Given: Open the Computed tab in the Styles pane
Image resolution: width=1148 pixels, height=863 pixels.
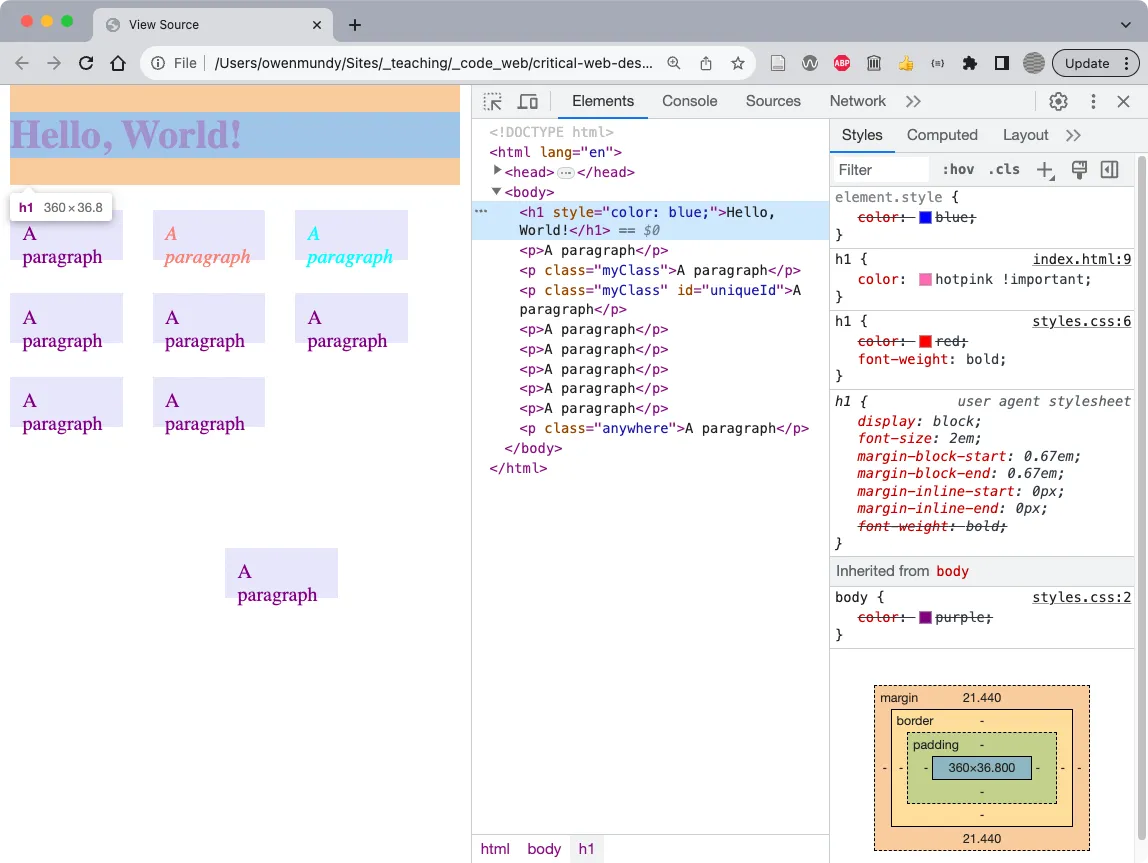Looking at the screenshot, I should [x=941, y=134].
